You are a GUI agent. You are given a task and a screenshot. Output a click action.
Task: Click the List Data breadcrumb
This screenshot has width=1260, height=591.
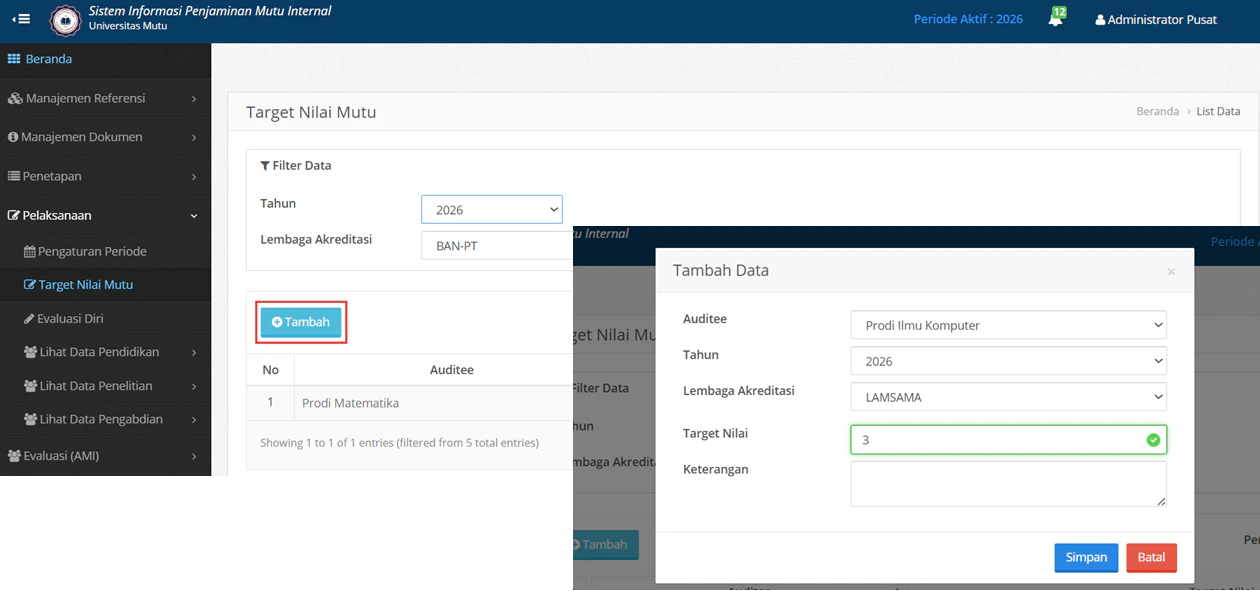[1218, 111]
